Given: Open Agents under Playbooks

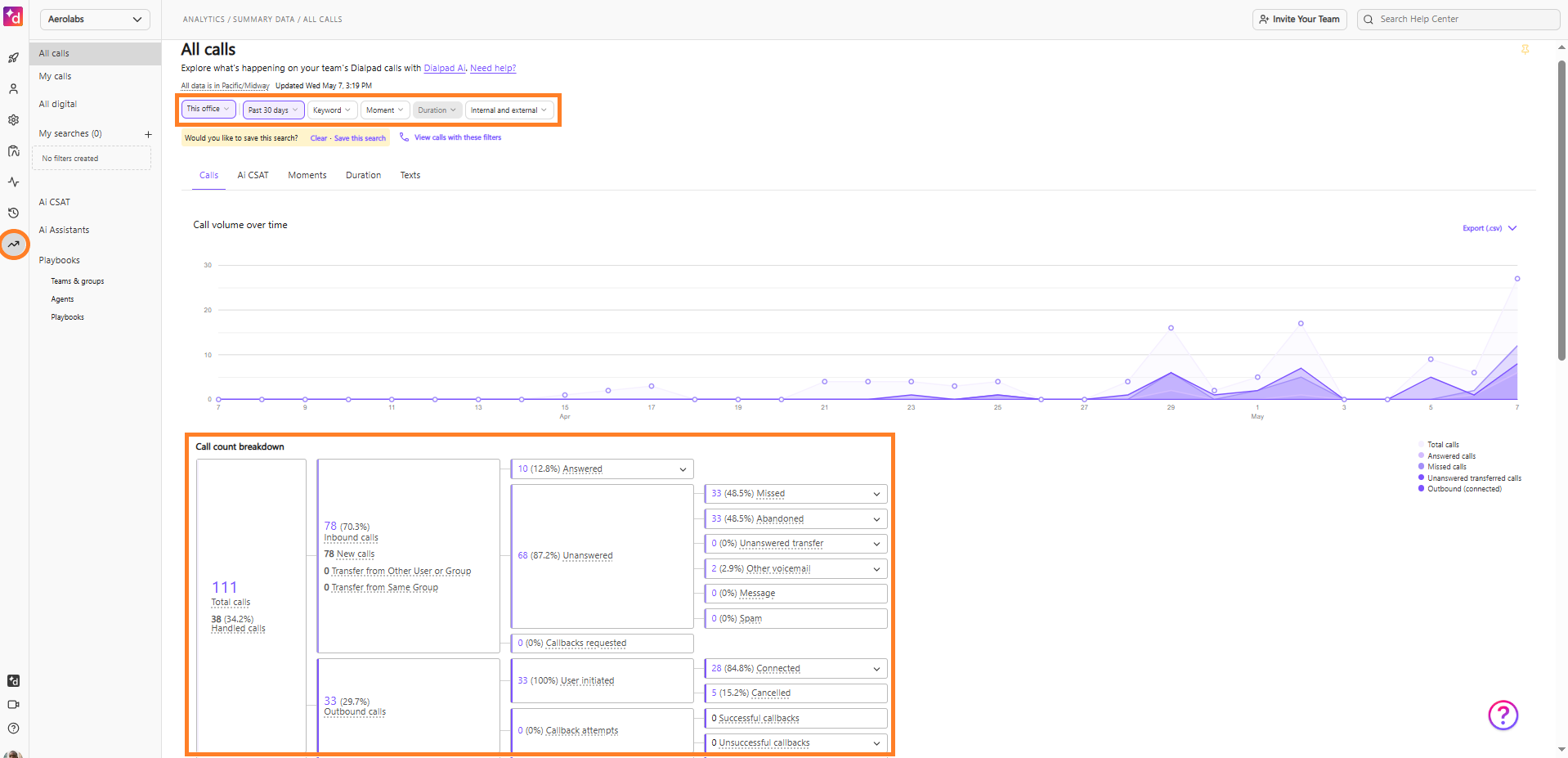Looking at the screenshot, I should tap(62, 299).
